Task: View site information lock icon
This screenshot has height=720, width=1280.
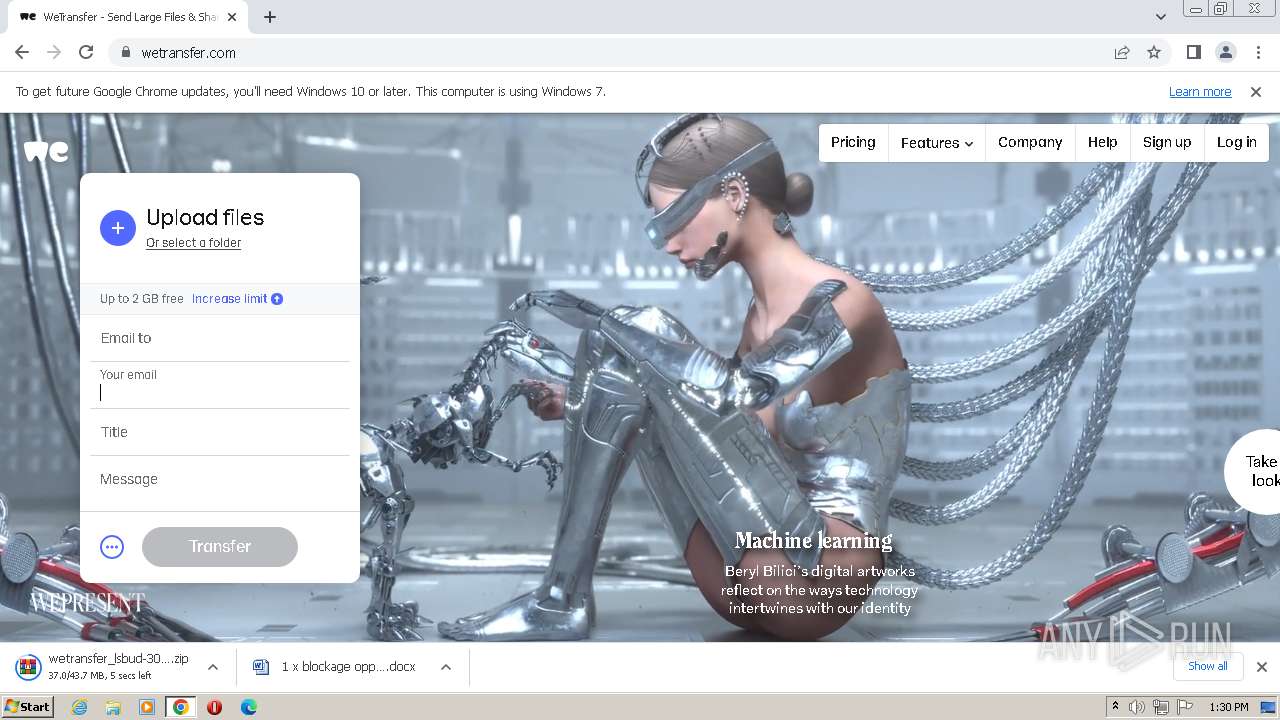Action: (x=125, y=52)
